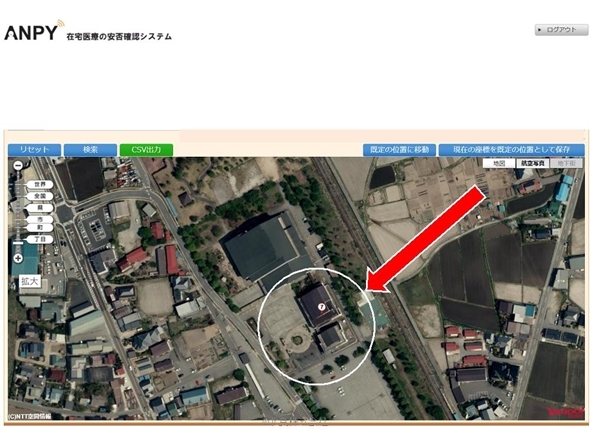Screen dimensions: 590x443
Task: Click the zoom slider handle
Action: (x=18, y=244)
